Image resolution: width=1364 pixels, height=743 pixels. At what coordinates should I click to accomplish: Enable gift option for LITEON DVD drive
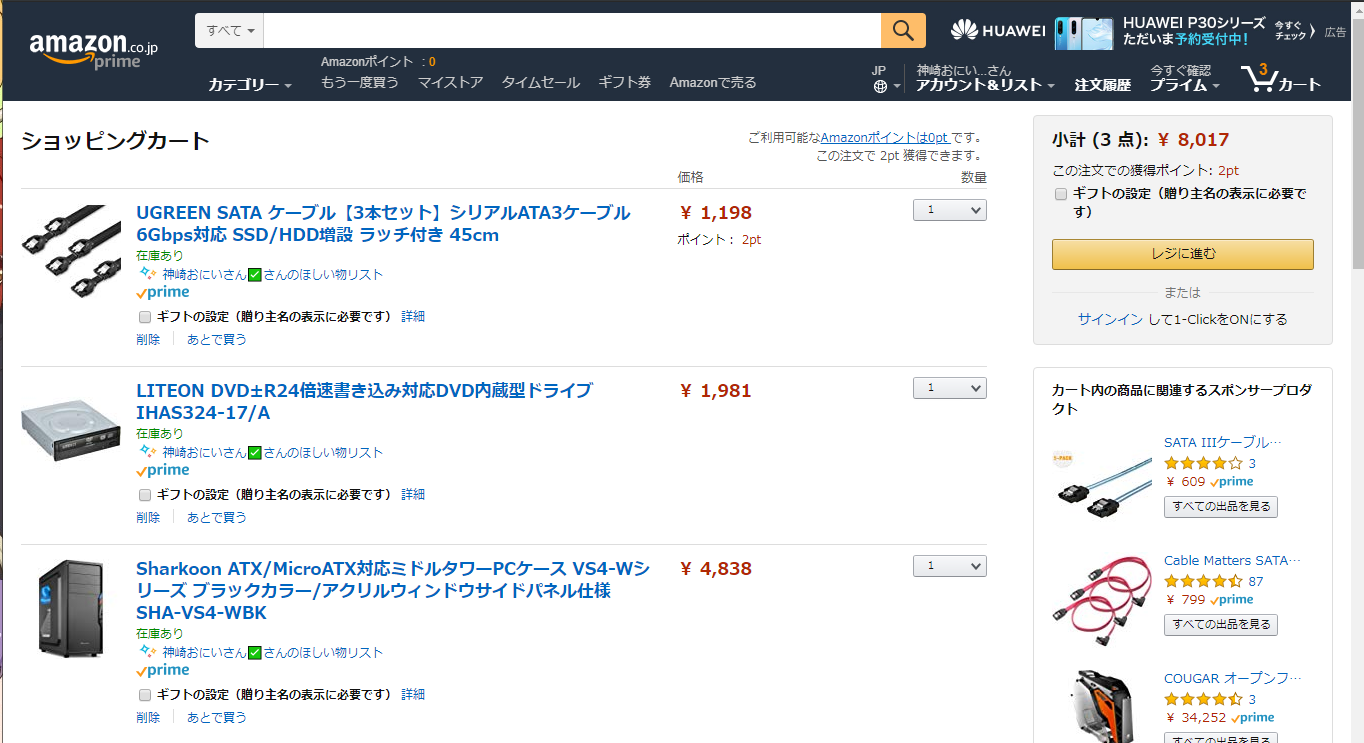[145, 495]
